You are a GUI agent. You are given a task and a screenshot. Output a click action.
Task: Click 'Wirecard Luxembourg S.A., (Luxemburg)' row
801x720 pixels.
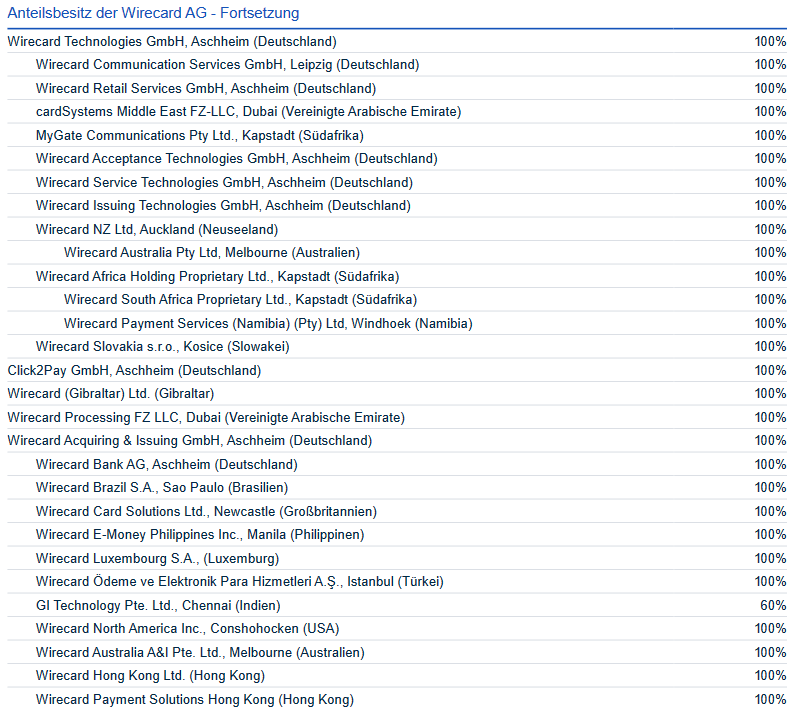coord(397,559)
